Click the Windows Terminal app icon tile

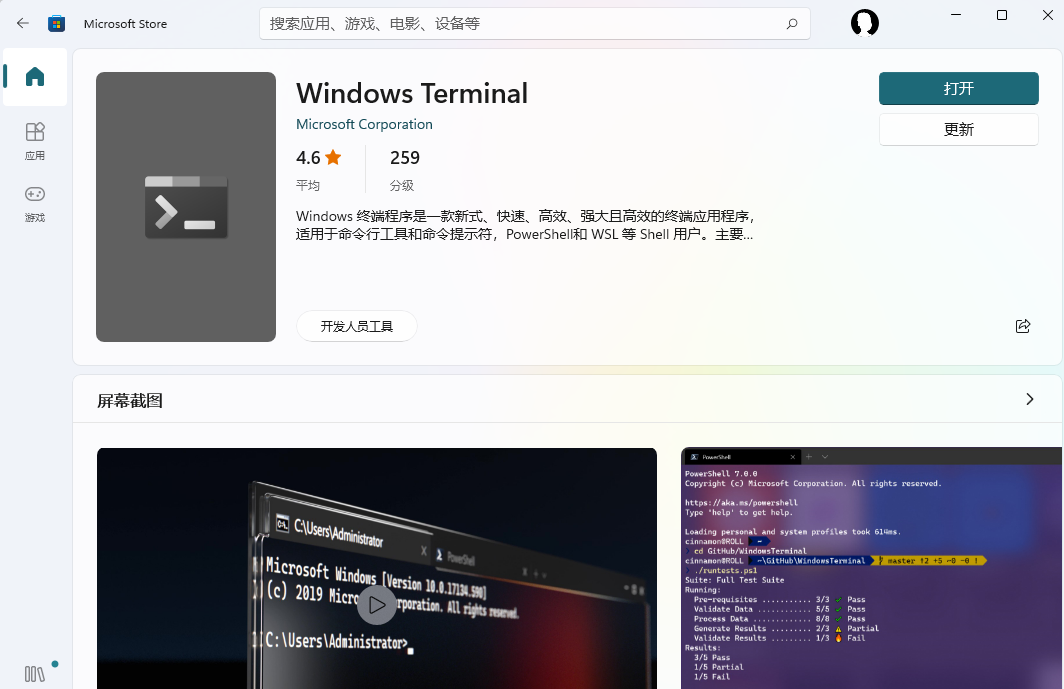tap(186, 207)
